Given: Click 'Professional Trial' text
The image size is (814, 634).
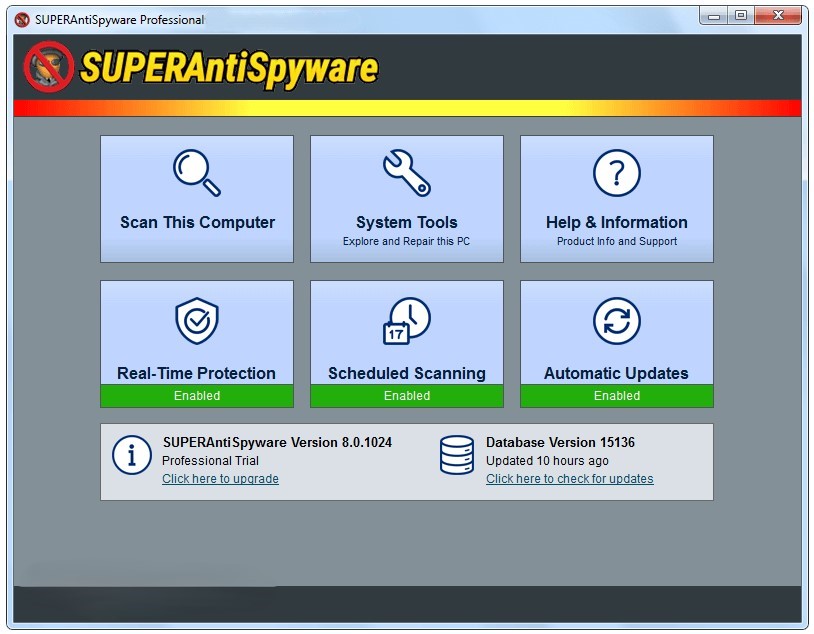Looking at the screenshot, I should (x=210, y=461).
